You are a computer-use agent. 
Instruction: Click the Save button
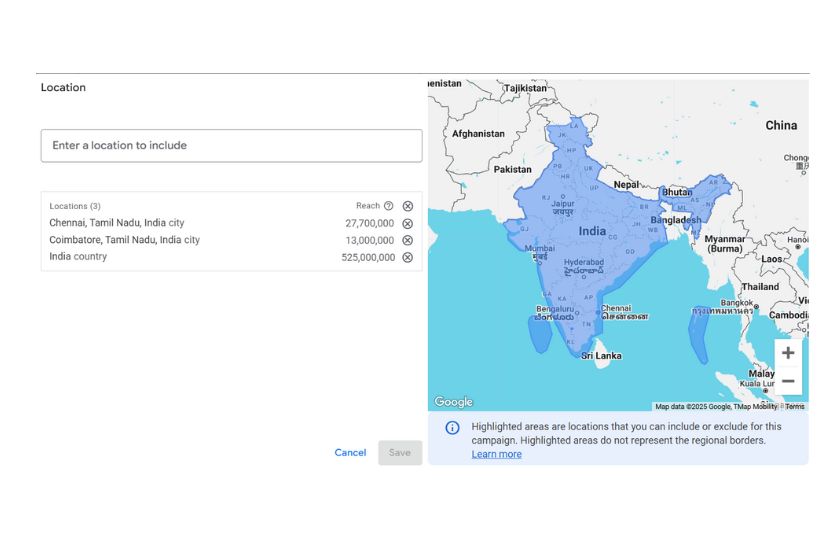[x=400, y=452]
